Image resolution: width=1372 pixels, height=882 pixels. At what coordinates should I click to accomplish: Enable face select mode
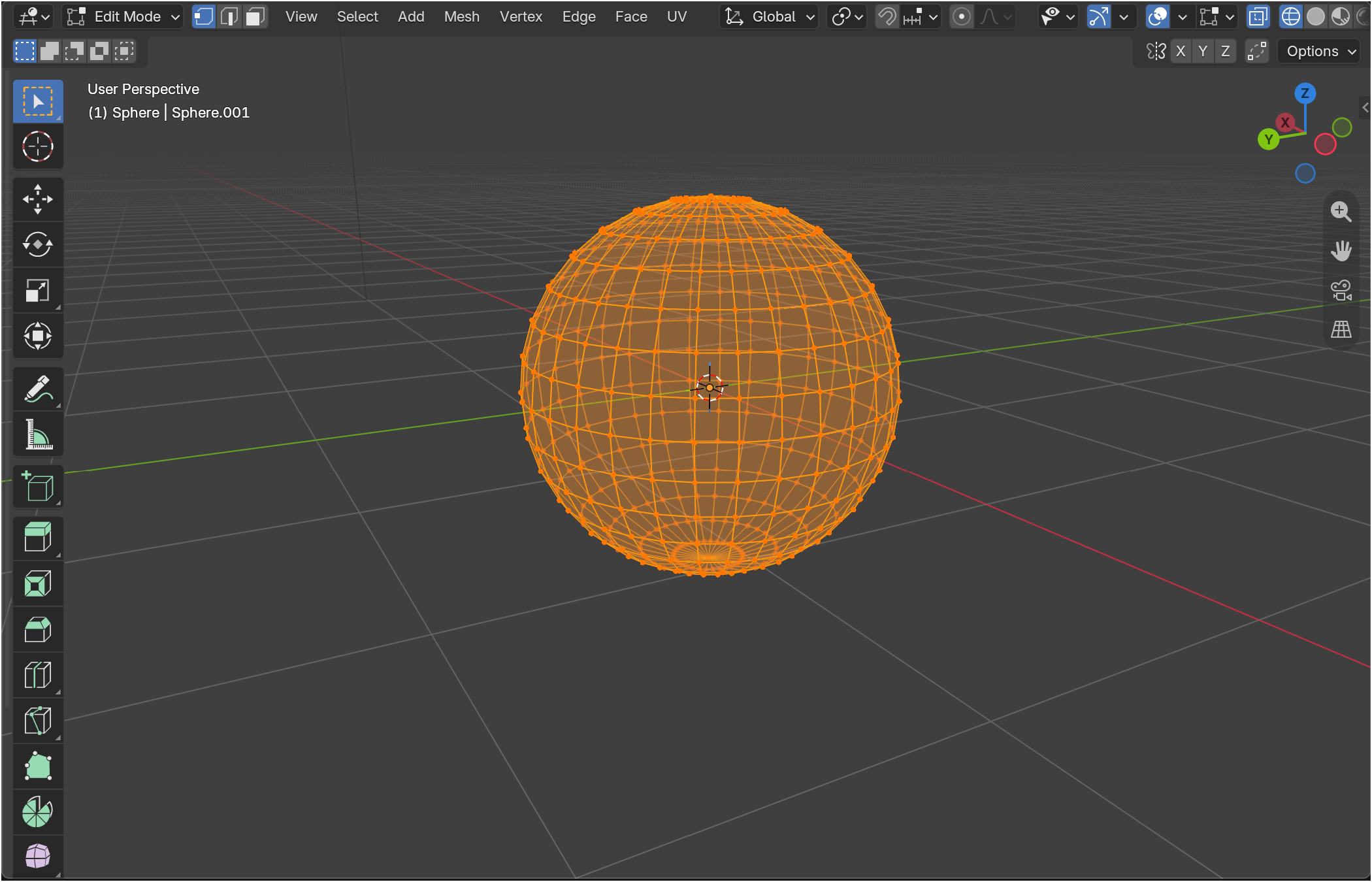pyautogui.click(x=255, y=16)
